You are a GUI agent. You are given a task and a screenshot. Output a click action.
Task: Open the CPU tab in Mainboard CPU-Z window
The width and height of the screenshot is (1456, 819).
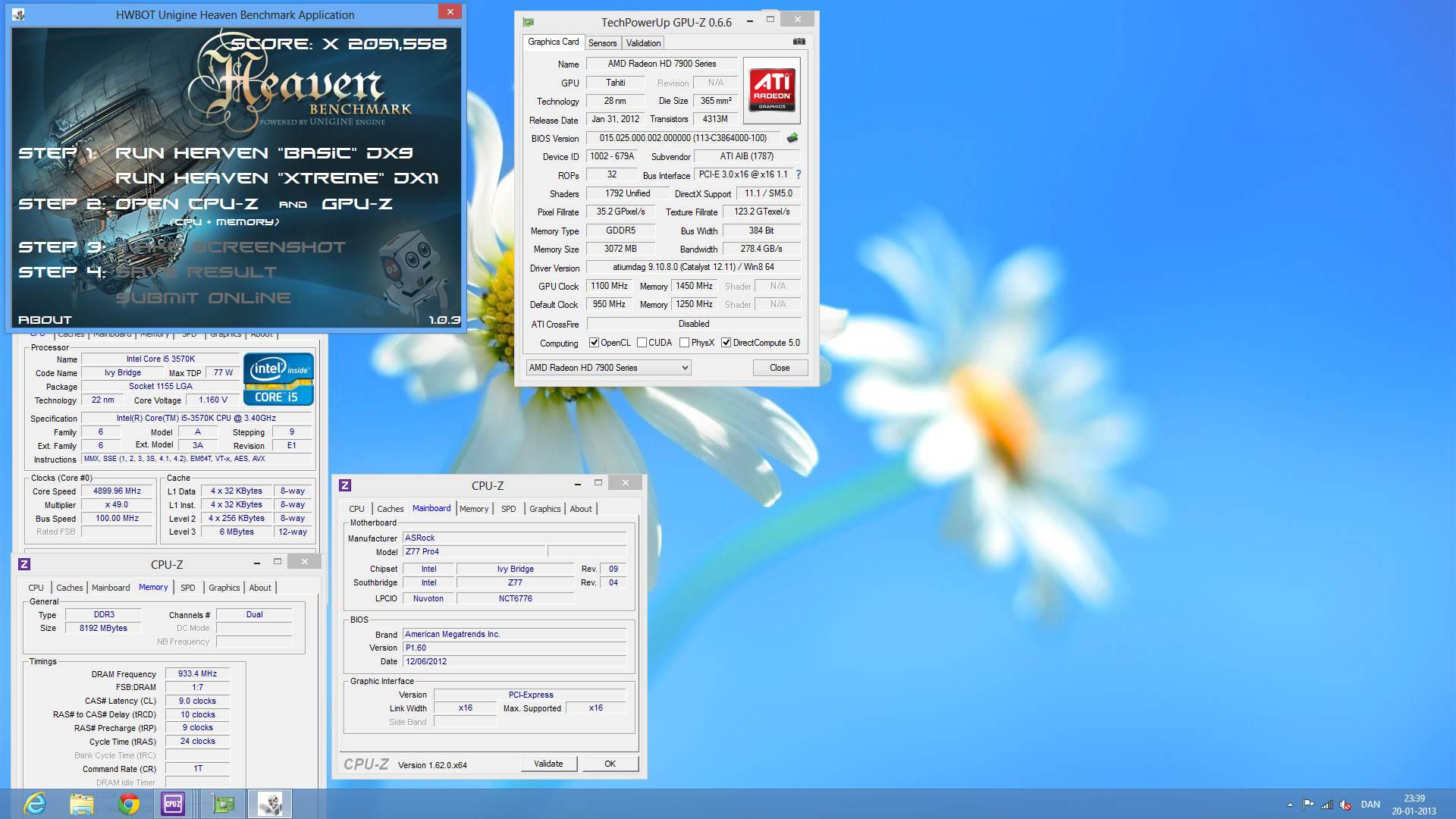356,509
